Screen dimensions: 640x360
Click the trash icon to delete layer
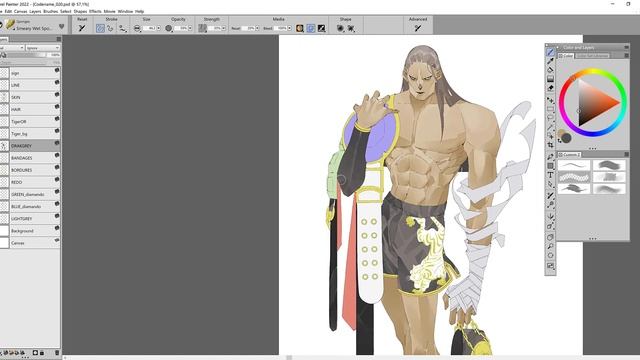tap(57, 353)
